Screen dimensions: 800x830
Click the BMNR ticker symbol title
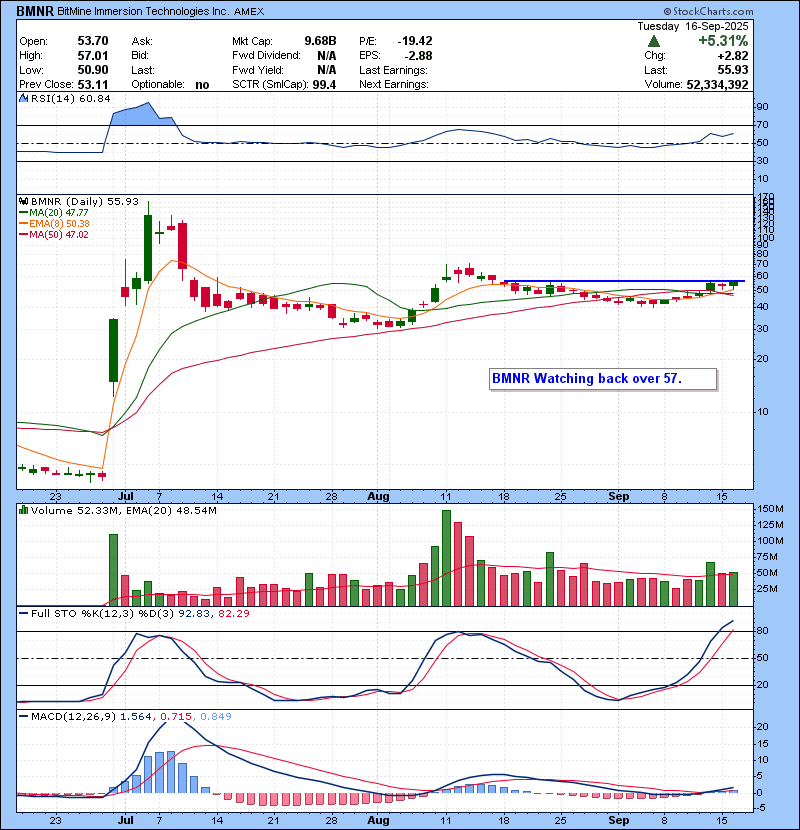click(35, 11)
